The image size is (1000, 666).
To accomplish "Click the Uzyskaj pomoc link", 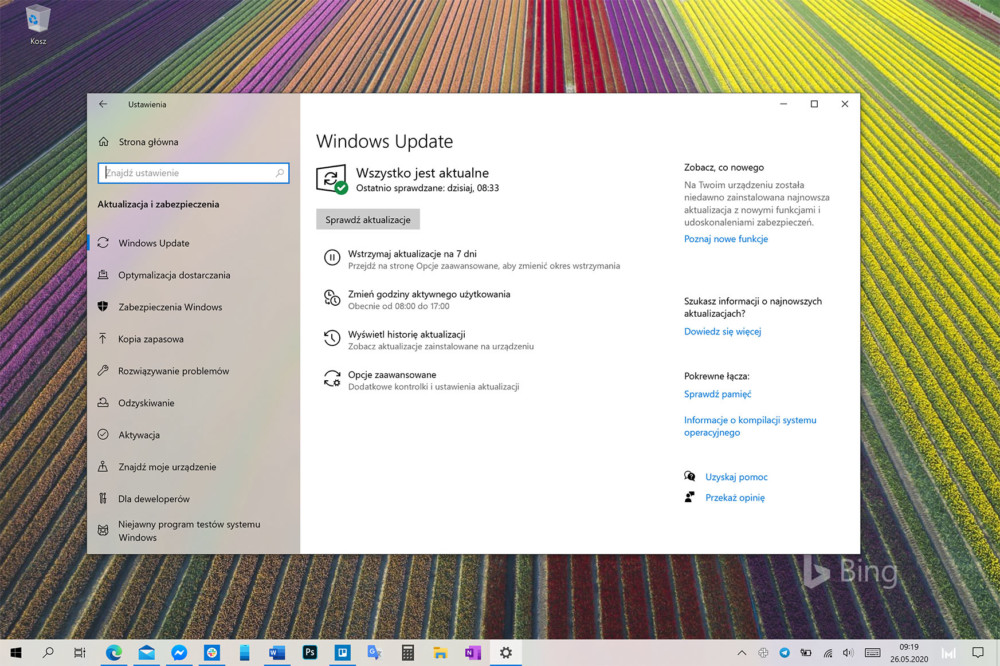I will click(736, 477).
